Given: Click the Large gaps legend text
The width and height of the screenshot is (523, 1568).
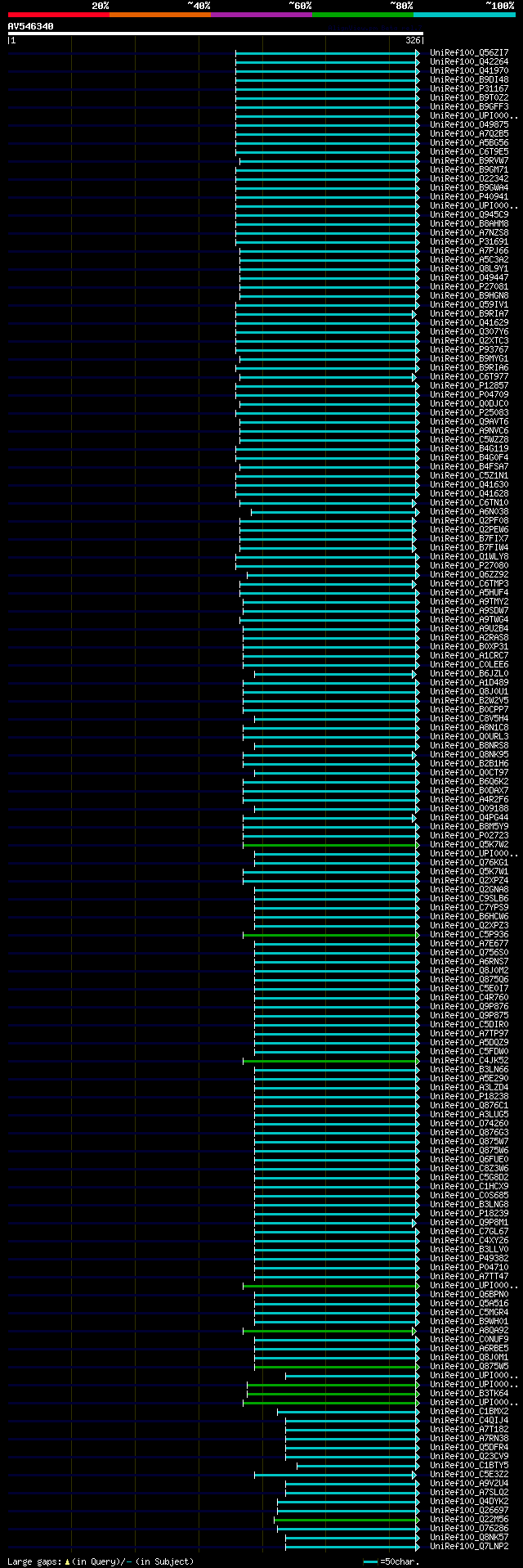Looking at the screenshot, I should click(101, 1561).
